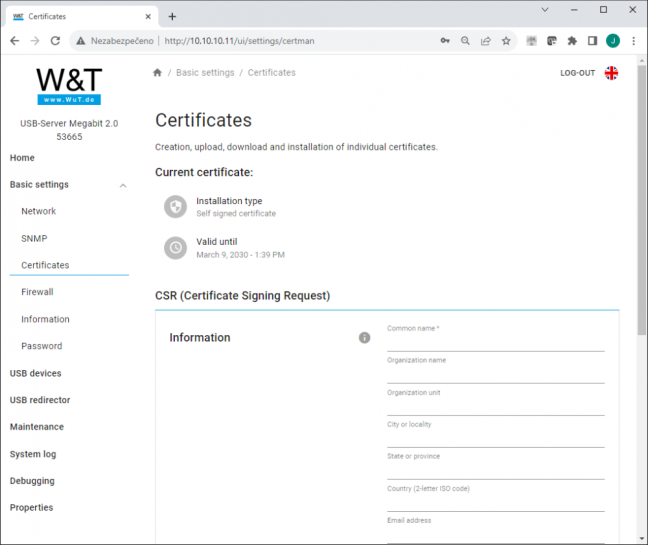Click the scrollbar down arrow
648x545 pixels.
coord(641,539)
